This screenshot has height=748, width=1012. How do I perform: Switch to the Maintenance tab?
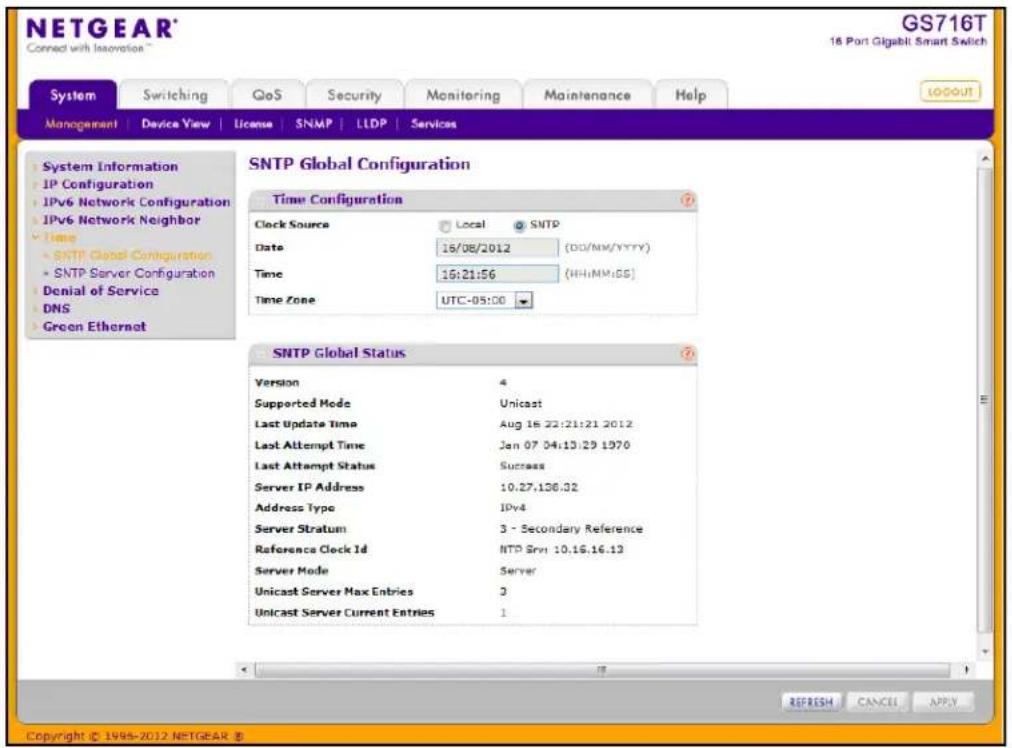click(x=587, y=95)
